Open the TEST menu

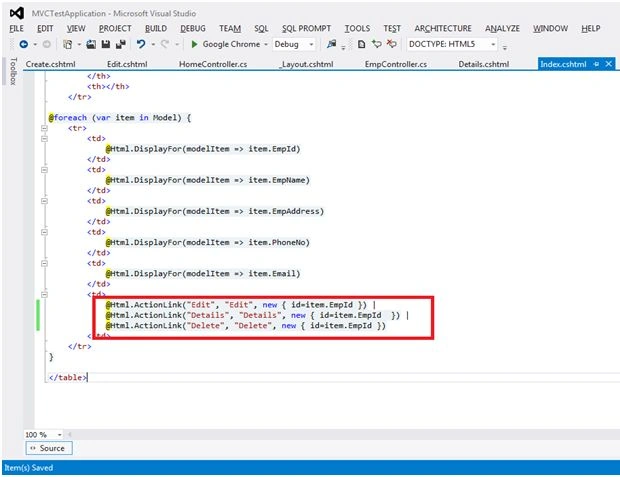tap(392, 28)
